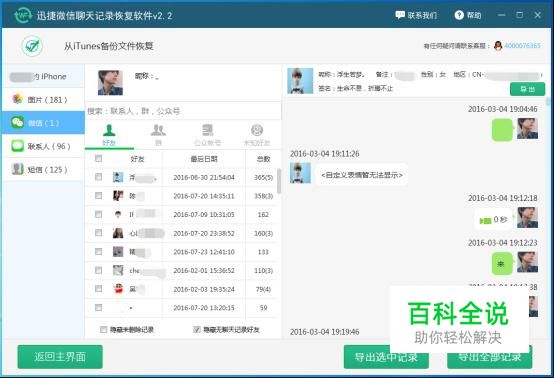Click the QQ penguin customer service icon
This screenshot has height=378, width=554.
point(498,46)
